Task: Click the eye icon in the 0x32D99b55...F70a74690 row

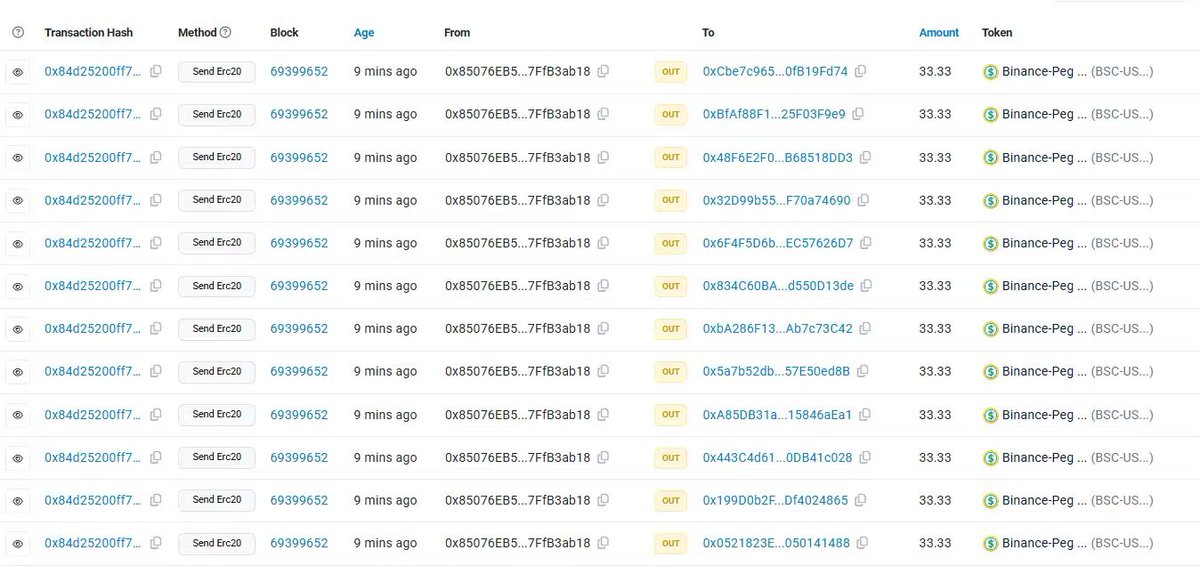Action: [x=18, y=201]
